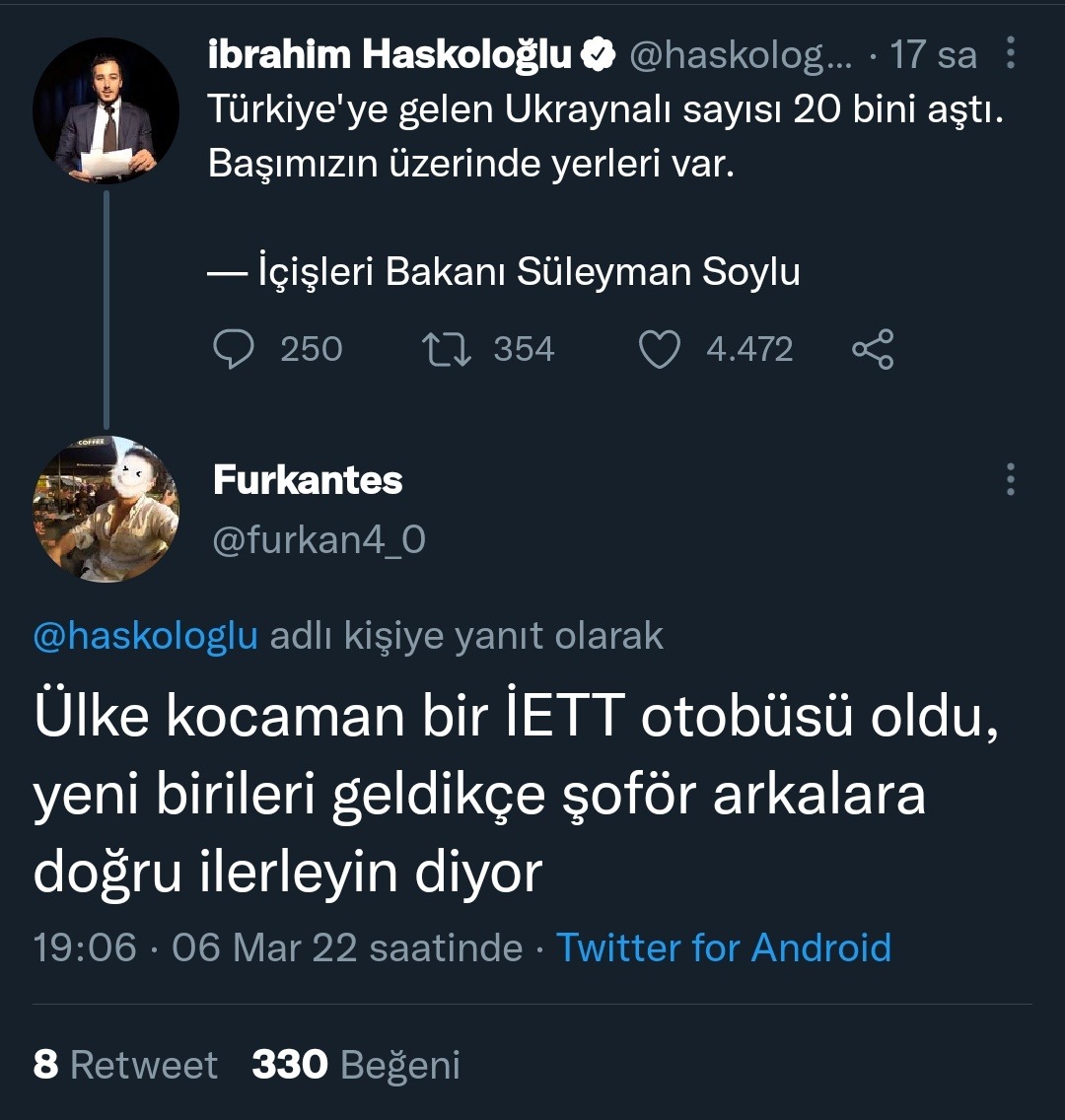Click the "17 sa" tweet timestamp

point(933,55)
